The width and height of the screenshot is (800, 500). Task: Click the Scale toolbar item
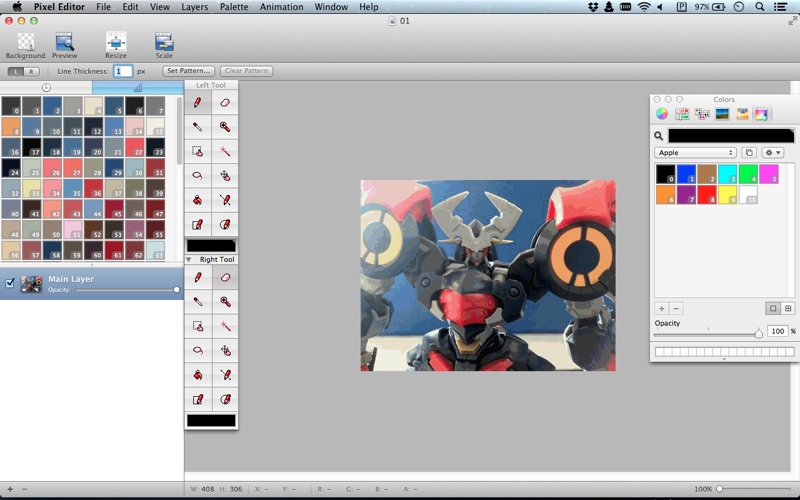(x=164, y=45)
